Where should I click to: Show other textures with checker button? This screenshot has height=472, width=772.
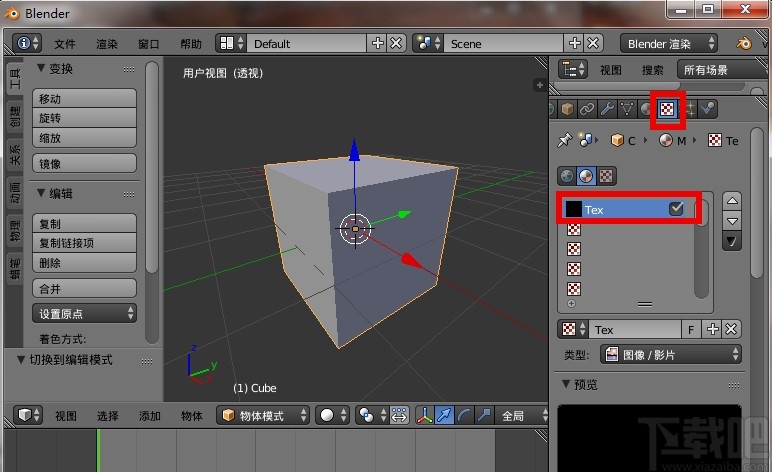(606, 176)
